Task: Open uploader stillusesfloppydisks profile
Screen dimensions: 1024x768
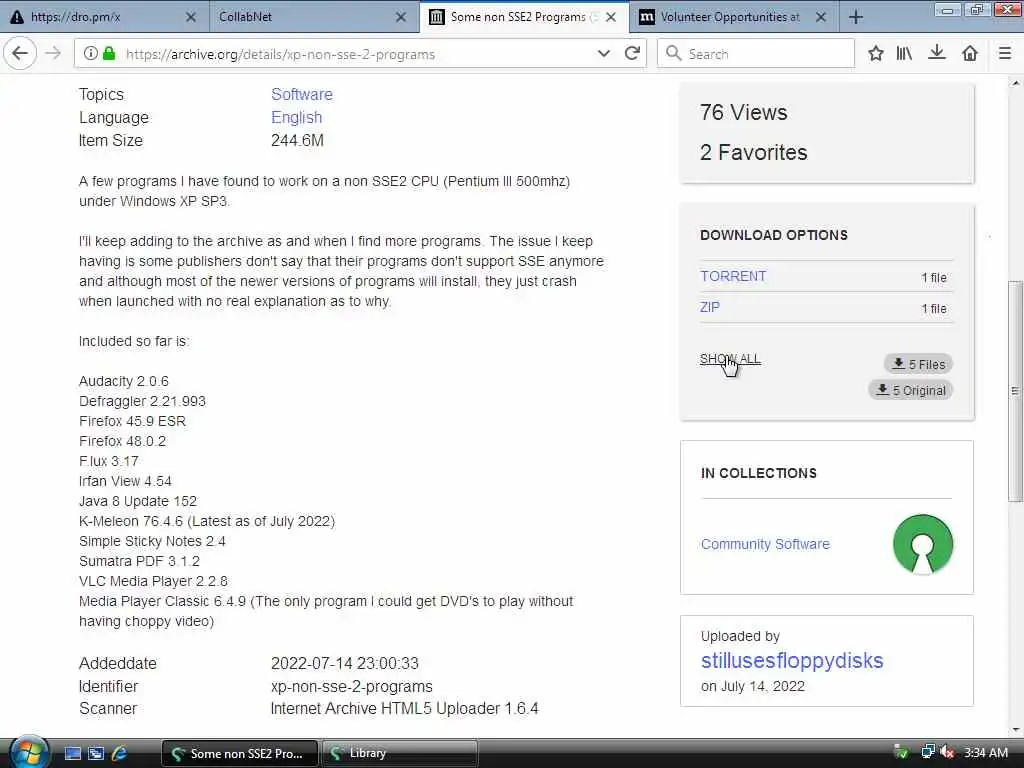Action: (x=792, y=660)
